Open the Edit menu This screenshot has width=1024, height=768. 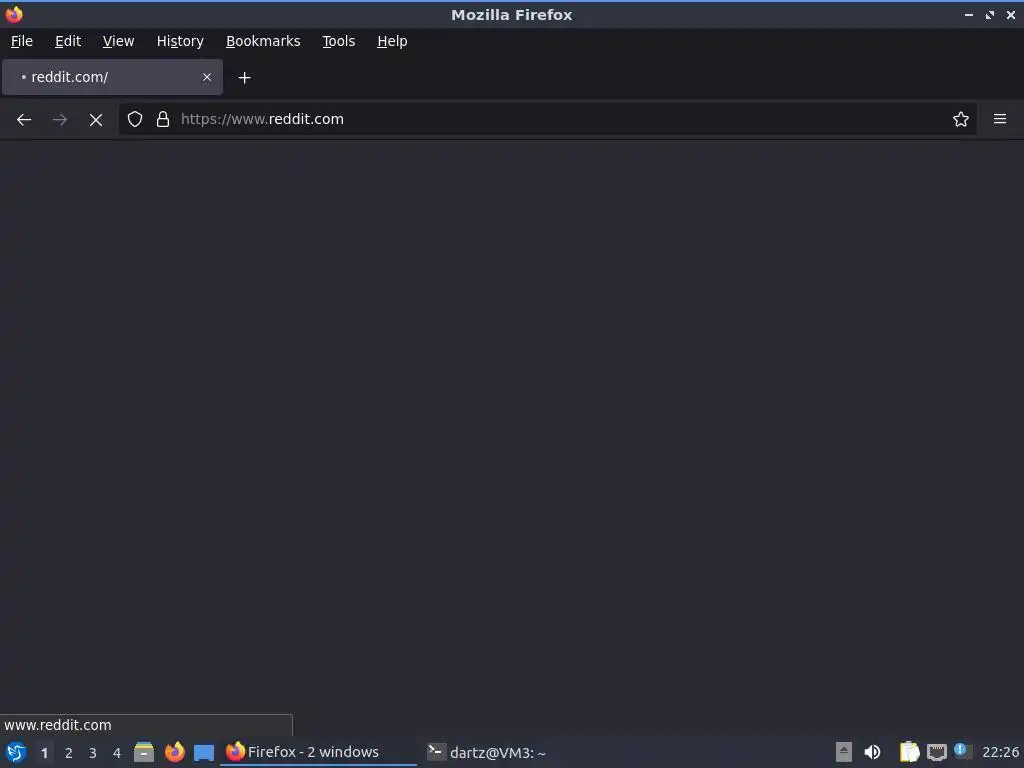pyautogui.click(x=68, y=41)
